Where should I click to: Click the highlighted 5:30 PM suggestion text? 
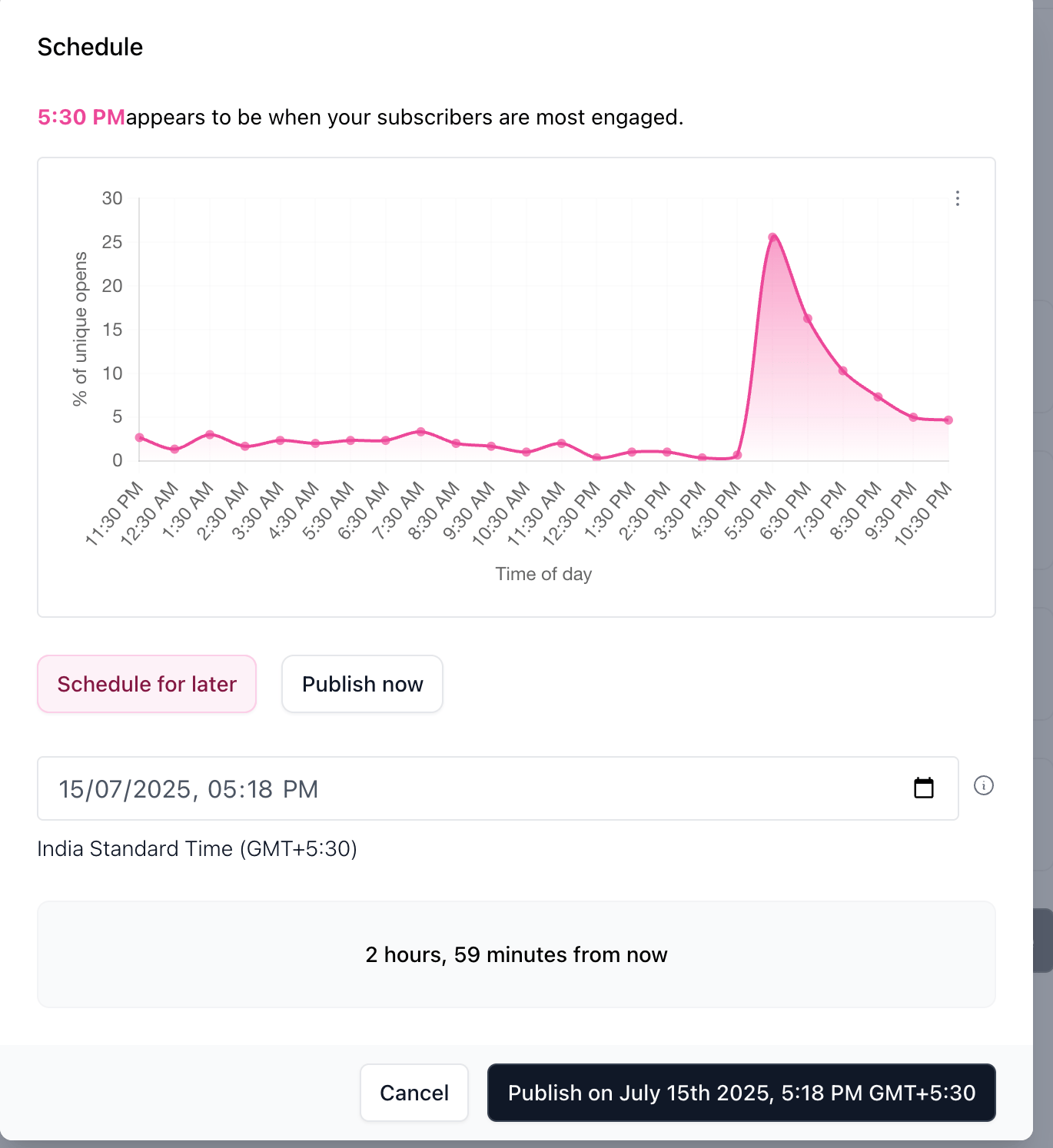(81, 117)
